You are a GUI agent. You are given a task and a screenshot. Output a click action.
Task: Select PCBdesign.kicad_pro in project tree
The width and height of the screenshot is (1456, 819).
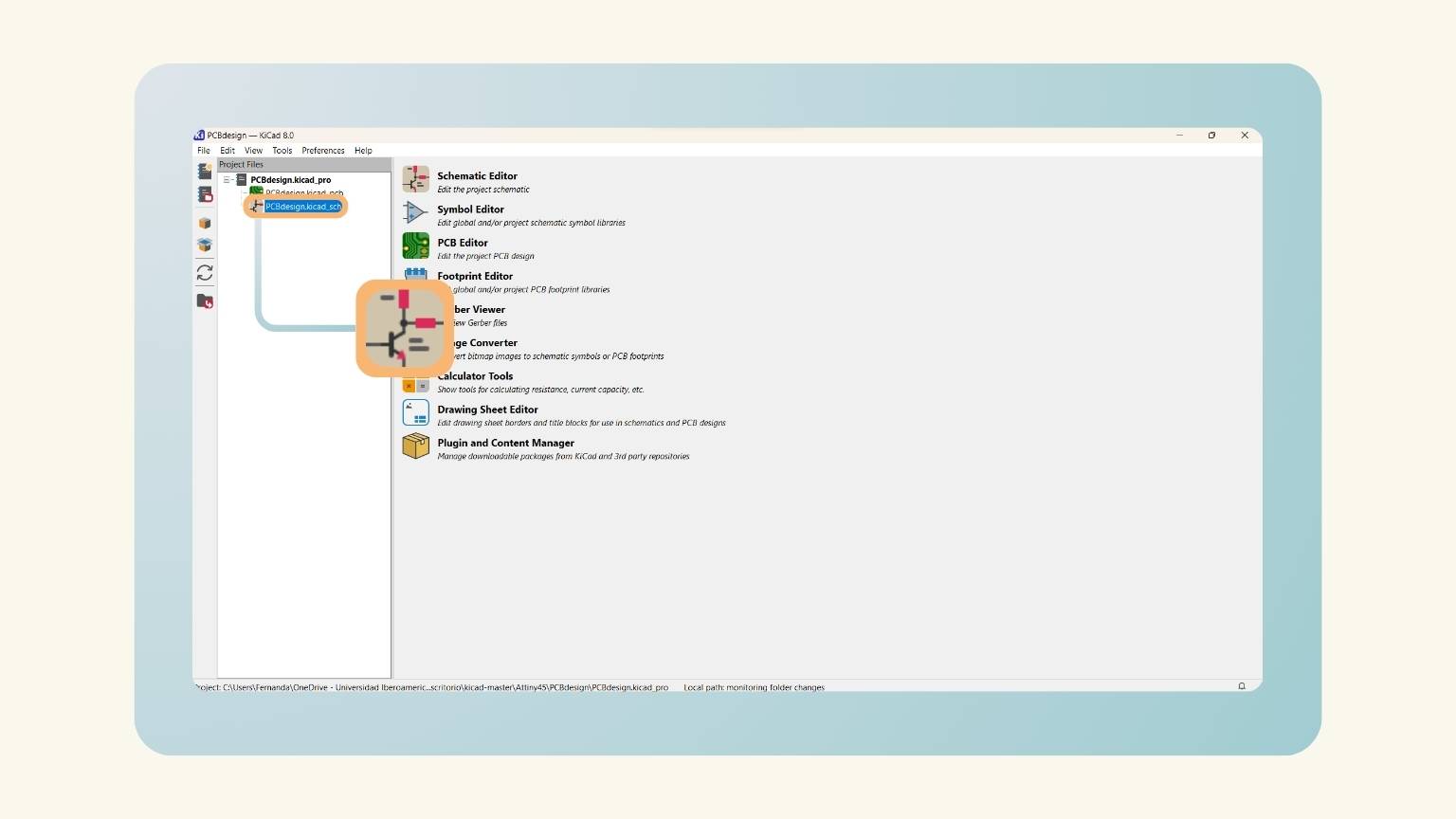[x=290, y=180]
